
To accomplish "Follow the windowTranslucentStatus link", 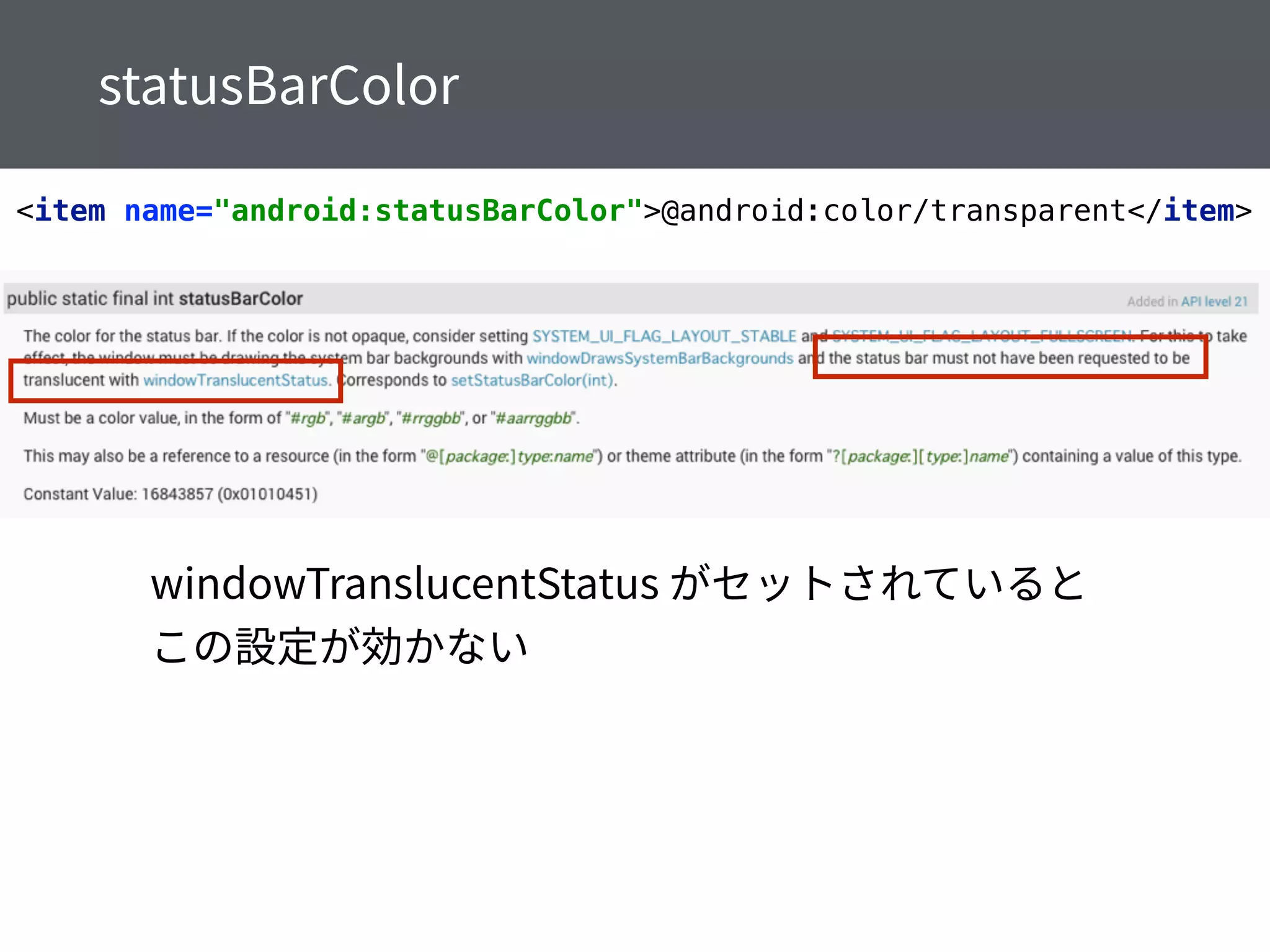I will click(237, 380).
